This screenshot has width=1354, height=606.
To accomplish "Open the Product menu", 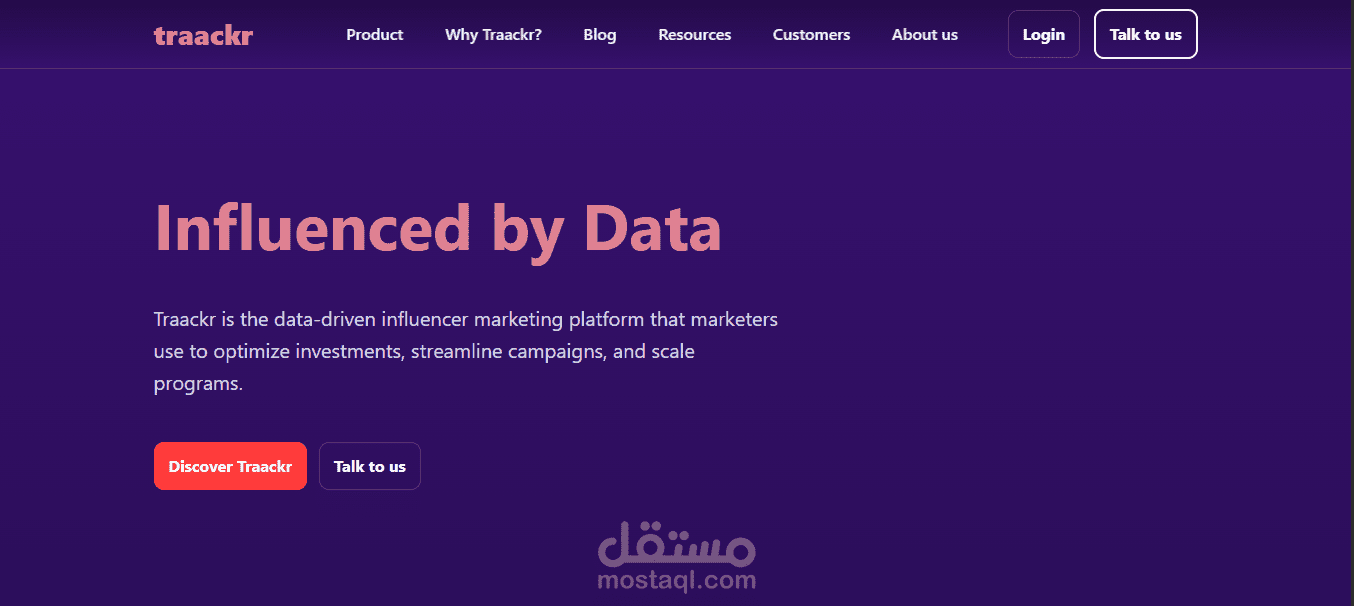I will click(x=374, y=35).
